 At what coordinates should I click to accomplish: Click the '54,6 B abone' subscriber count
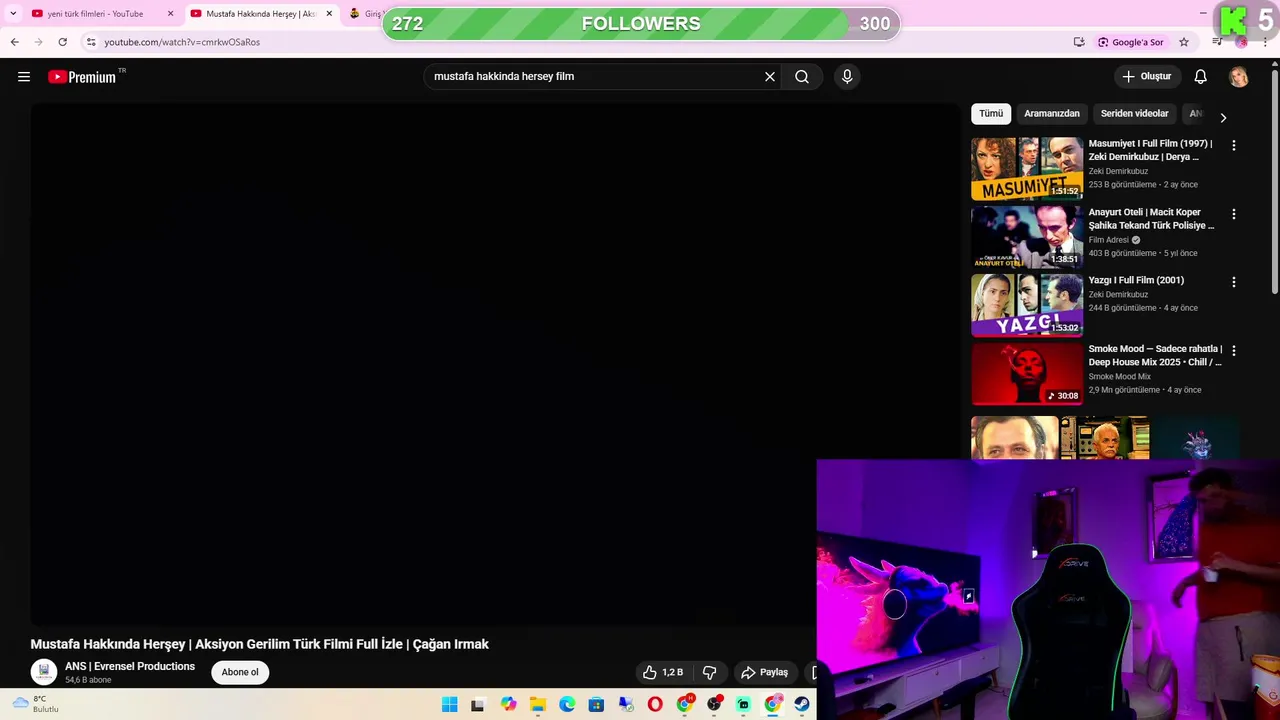click(88, 680)
